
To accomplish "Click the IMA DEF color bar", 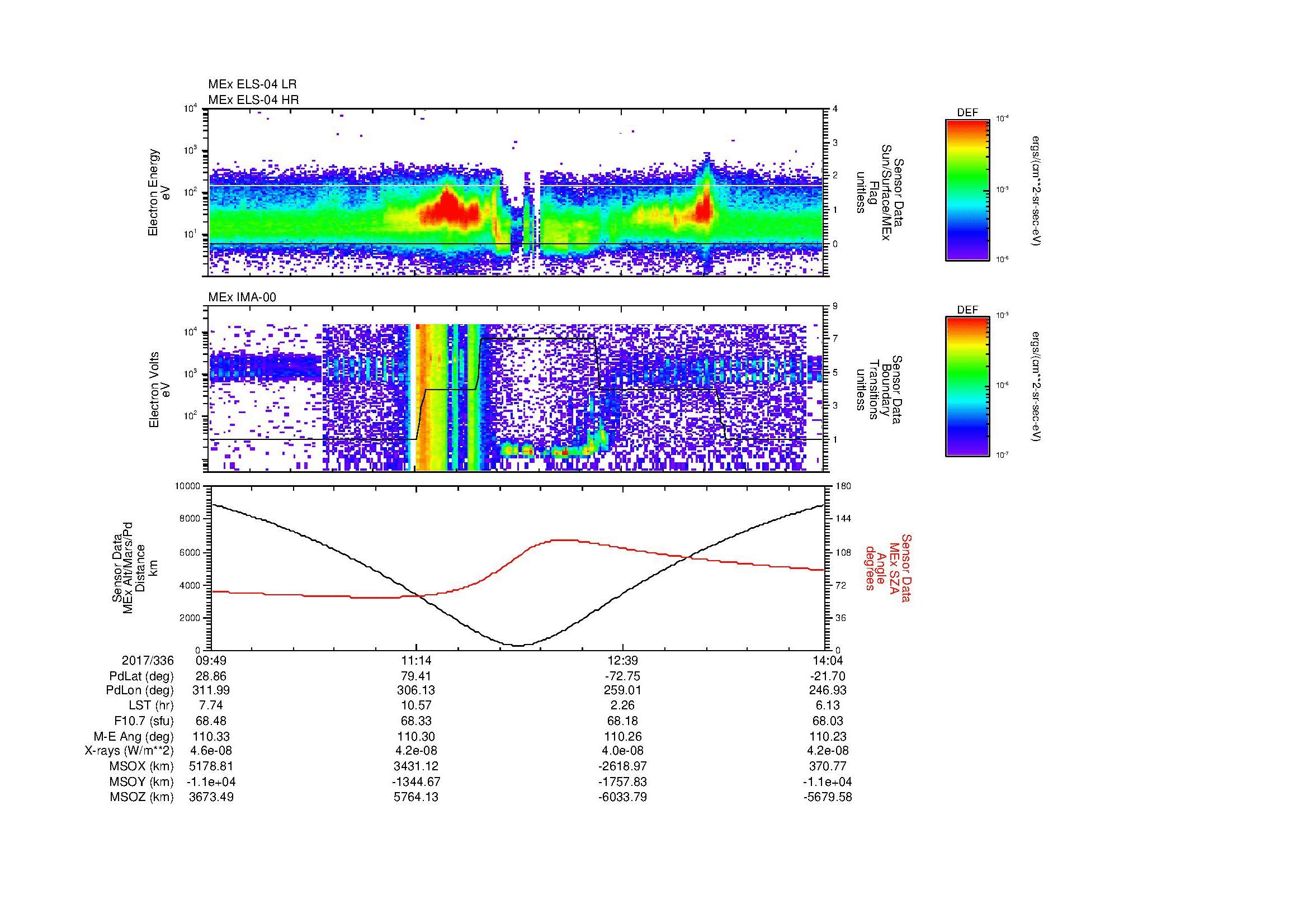I will (967, 387).
